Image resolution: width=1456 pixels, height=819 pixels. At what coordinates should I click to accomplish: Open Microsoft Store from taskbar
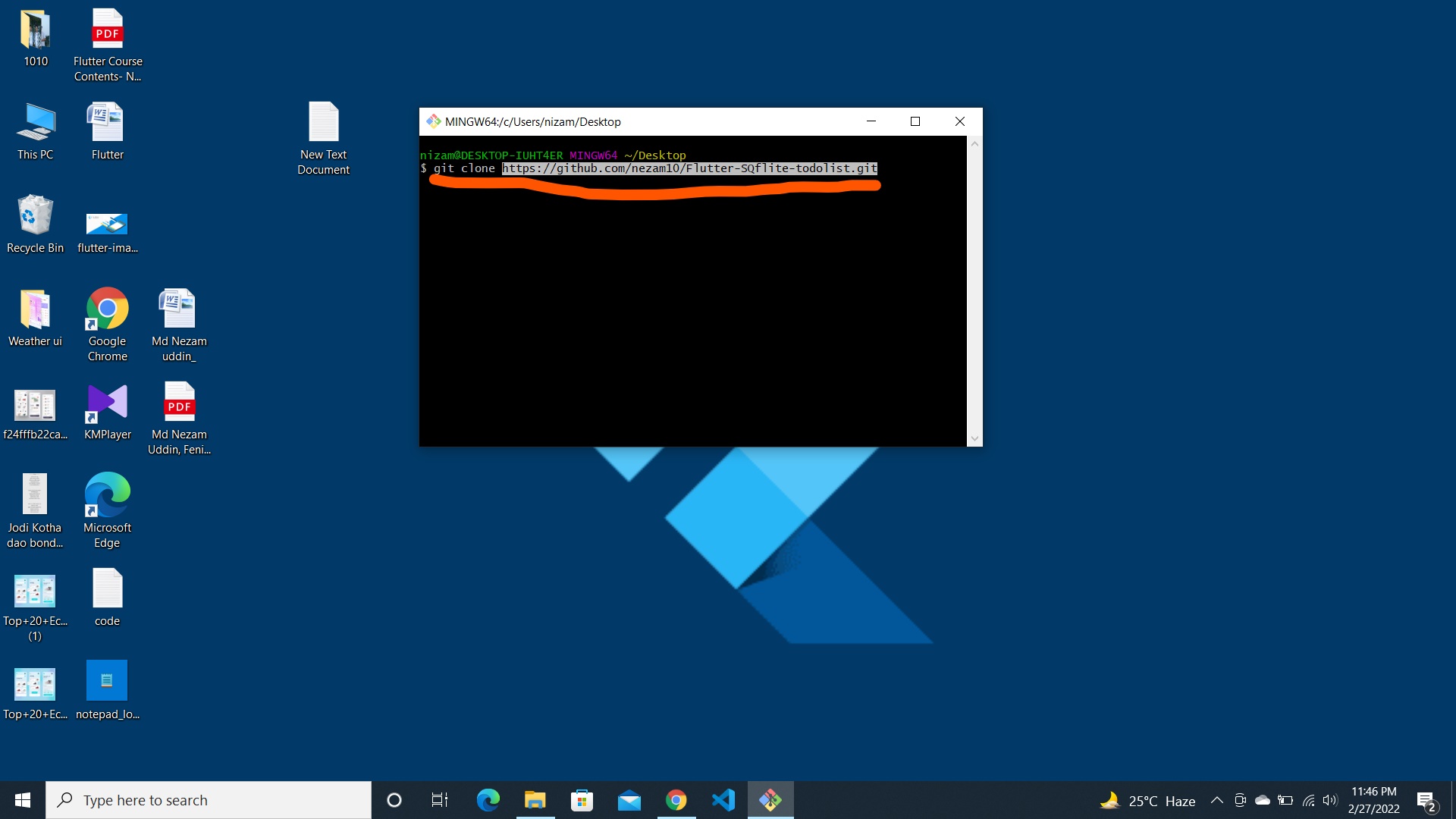[x=582, y=800]
